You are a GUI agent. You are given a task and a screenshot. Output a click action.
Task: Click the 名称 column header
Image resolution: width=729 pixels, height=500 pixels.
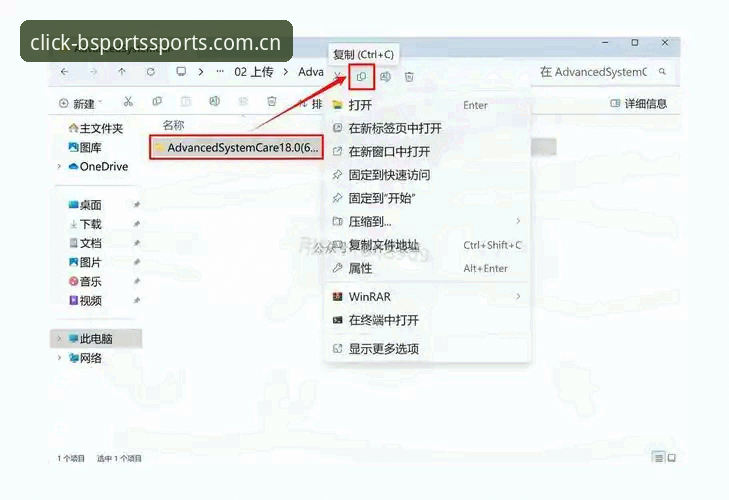(x=173, y=125)
